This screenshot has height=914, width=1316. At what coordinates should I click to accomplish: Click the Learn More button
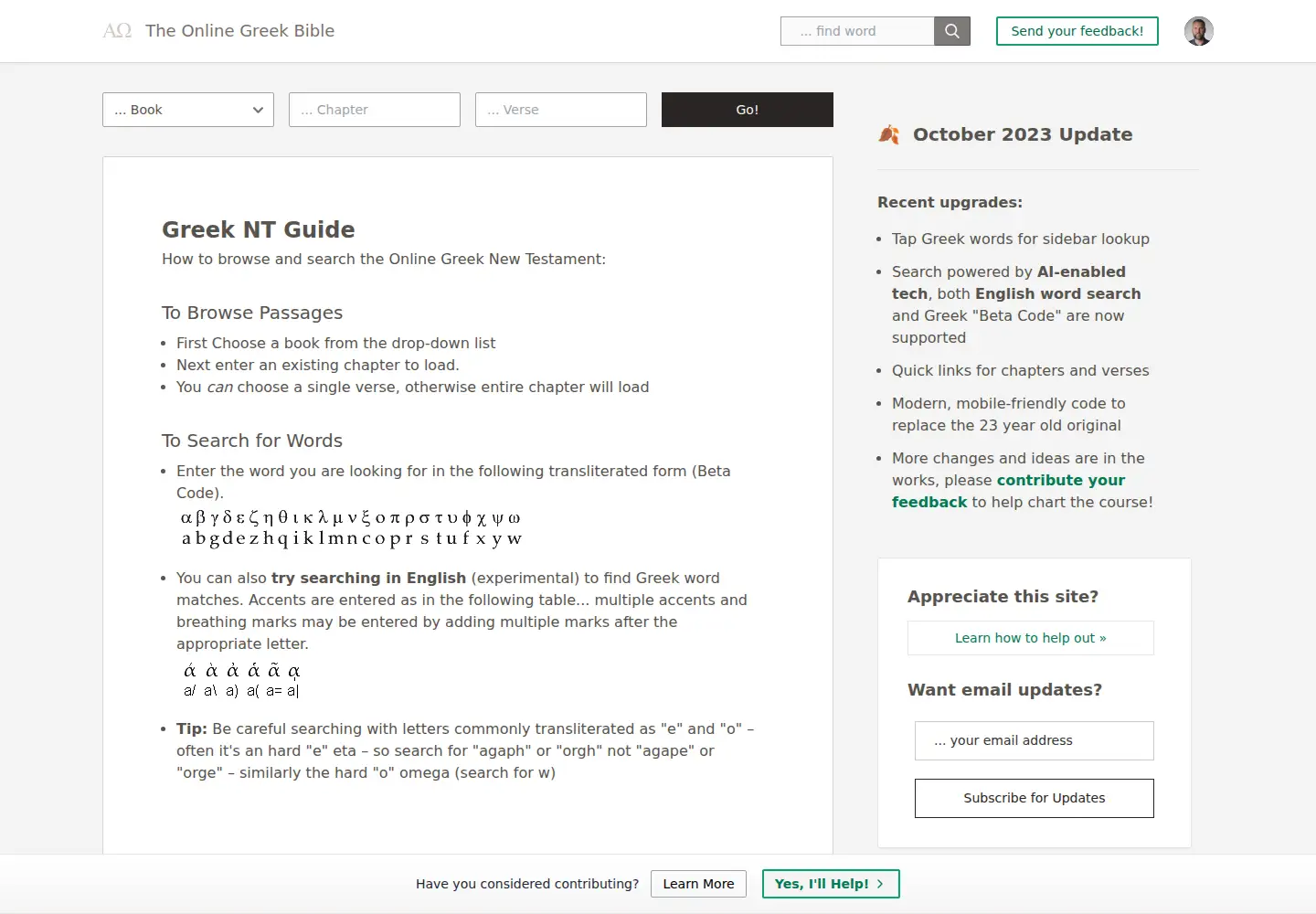tap(698, 884)
